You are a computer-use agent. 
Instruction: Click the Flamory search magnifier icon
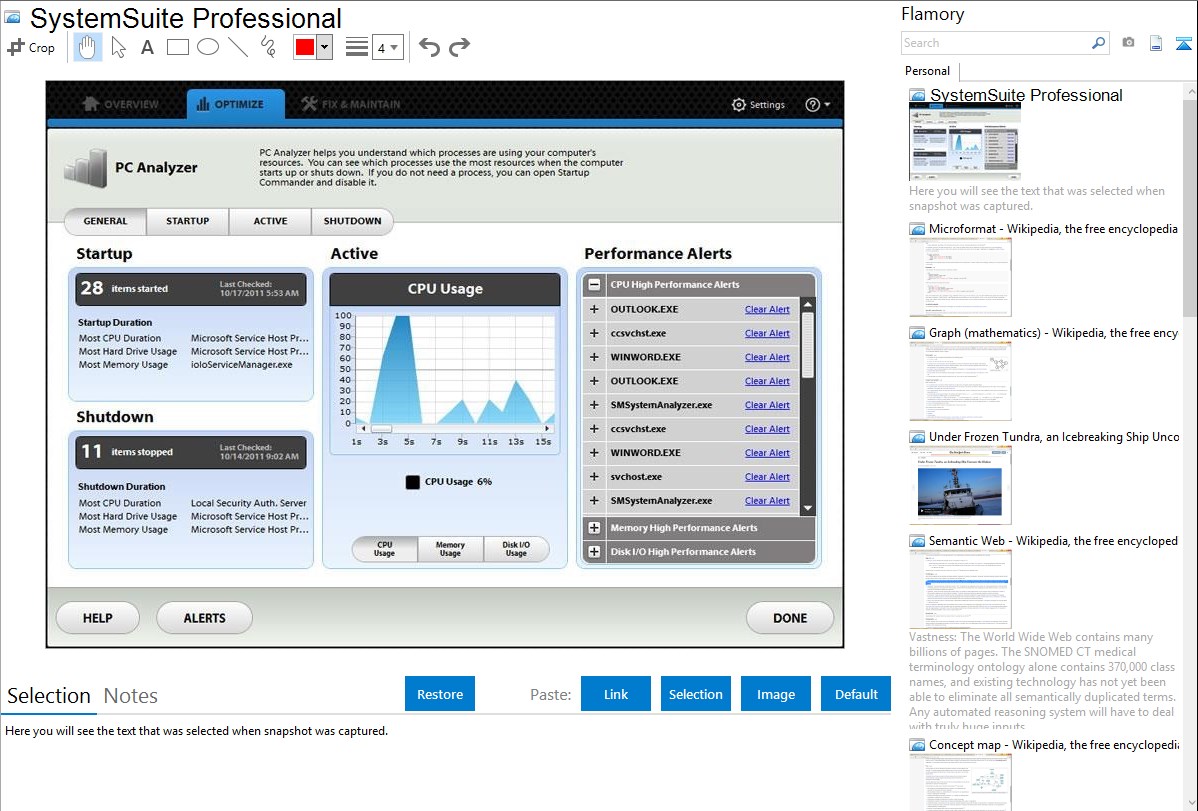click(x=1098, y=43)
